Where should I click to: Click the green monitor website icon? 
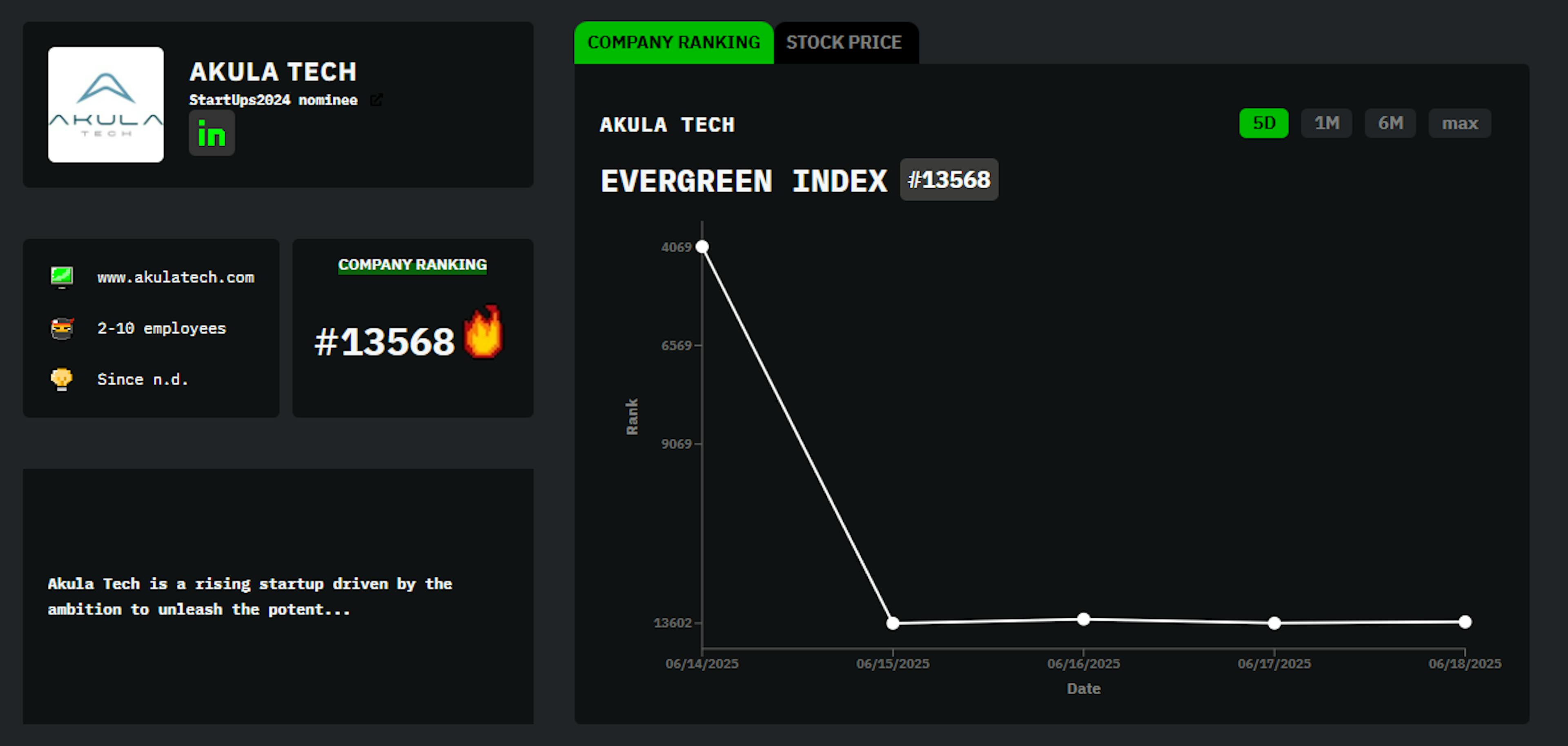click(x=62, y=277)
